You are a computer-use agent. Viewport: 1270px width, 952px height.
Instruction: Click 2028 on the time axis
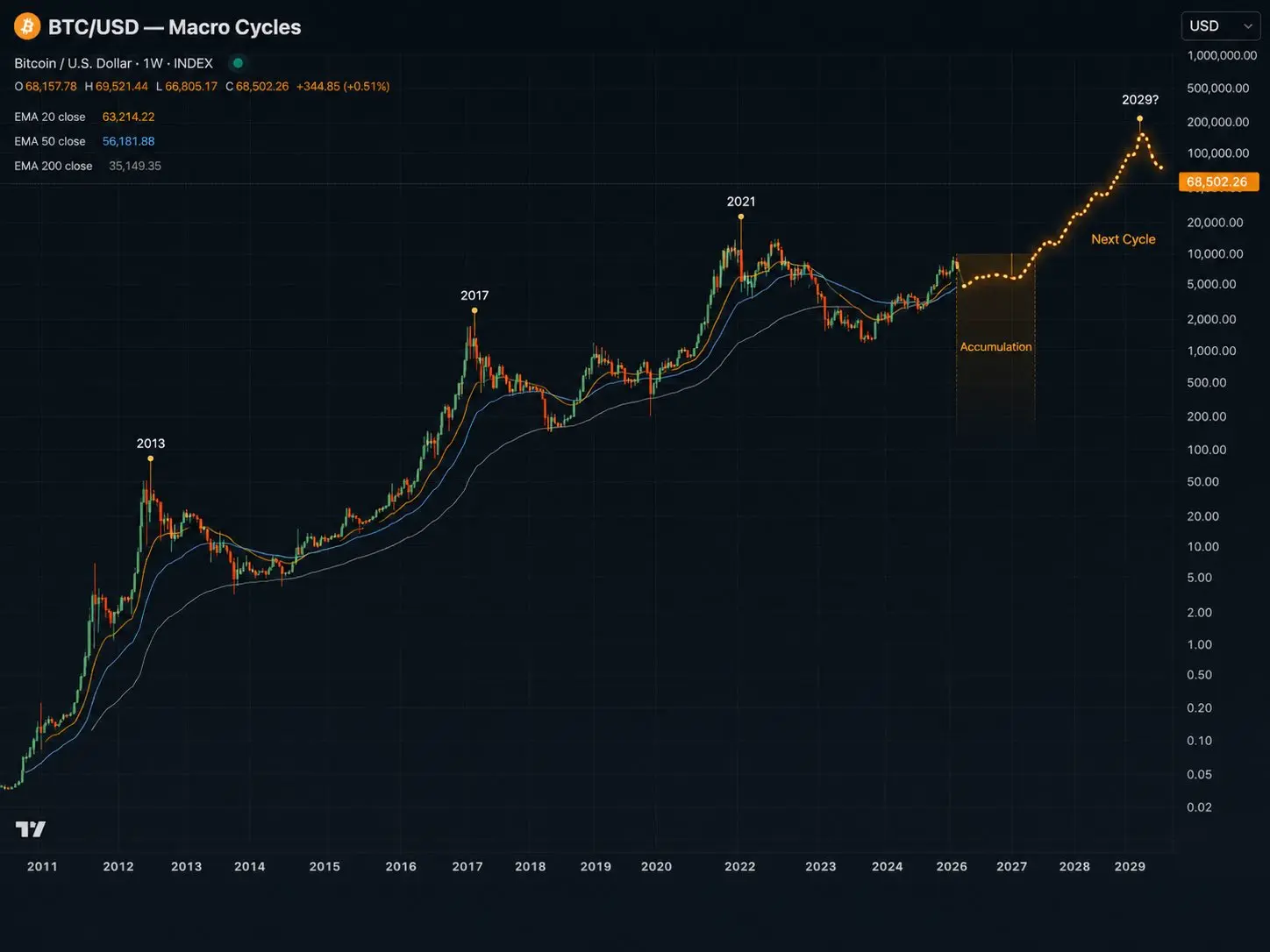[1074, 867]
